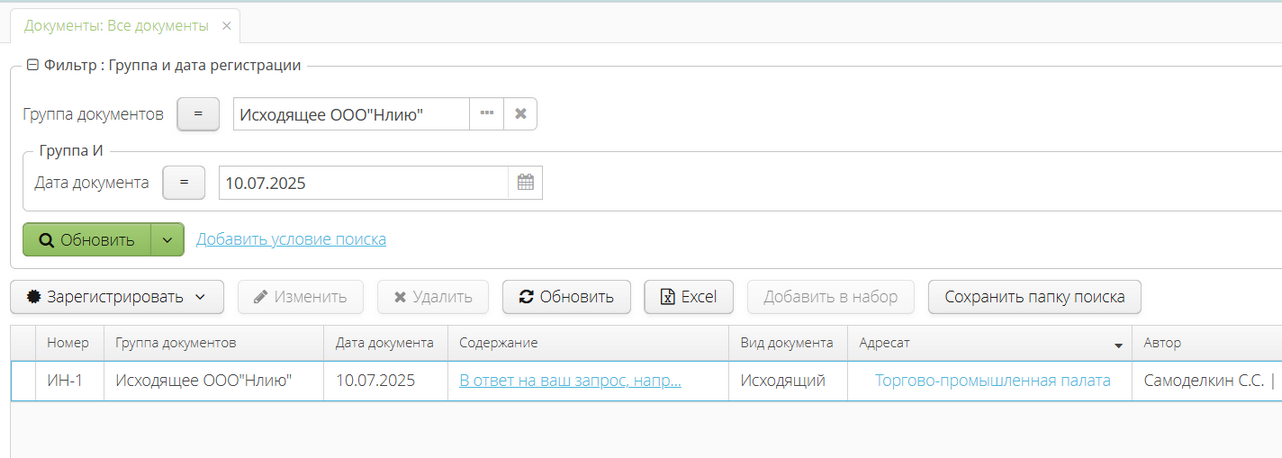Viewport: 1282px width, 458px height.
Task: Click the toolbar Обновить button with the refresh icon
Action: 566,297
